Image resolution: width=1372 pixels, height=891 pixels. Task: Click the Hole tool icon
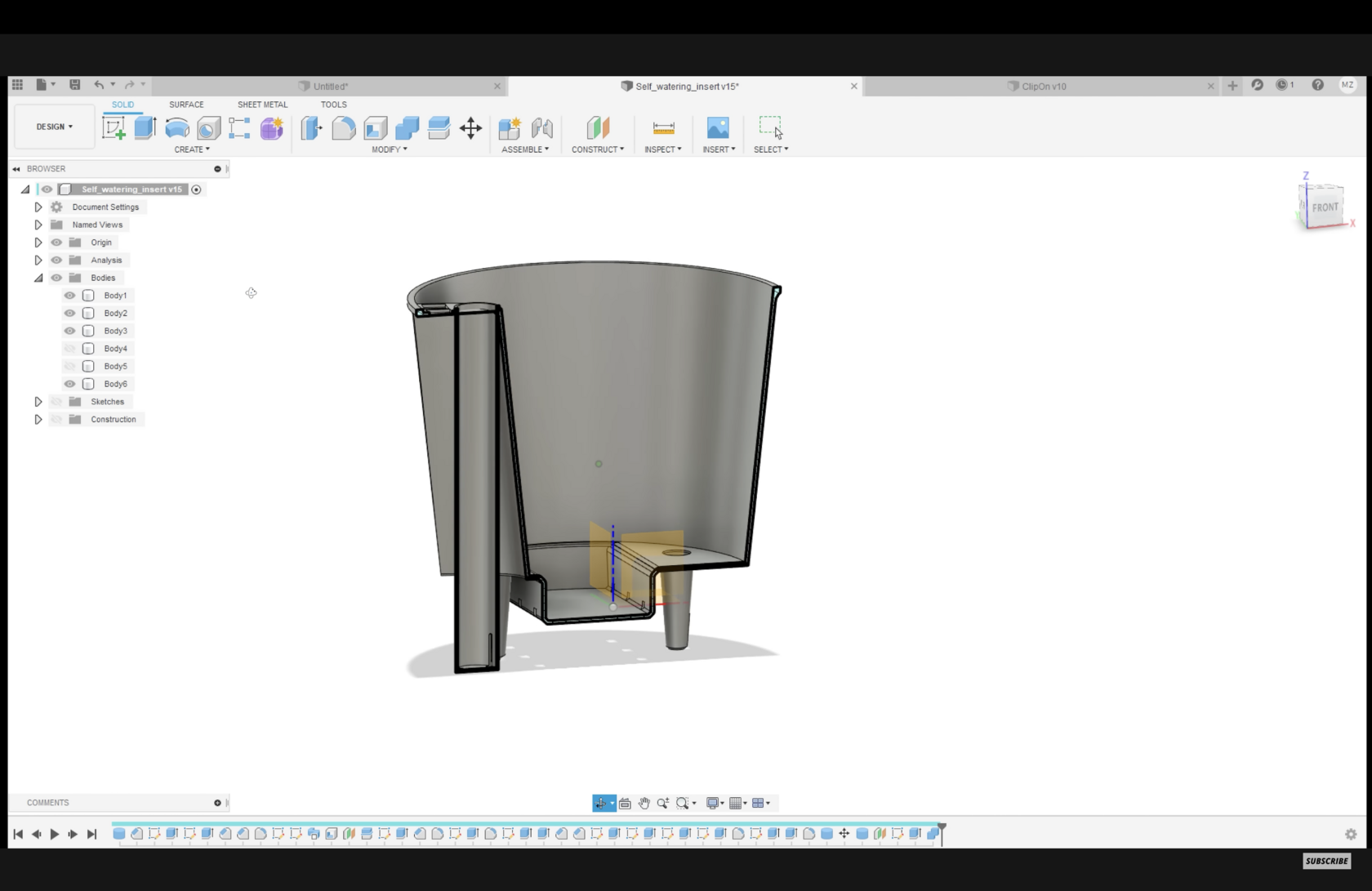(x=208, y=128)
